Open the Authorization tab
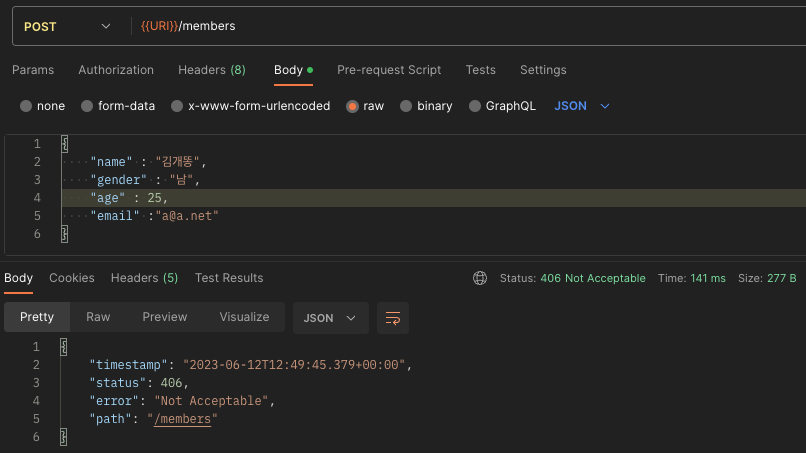 (116, 70)
